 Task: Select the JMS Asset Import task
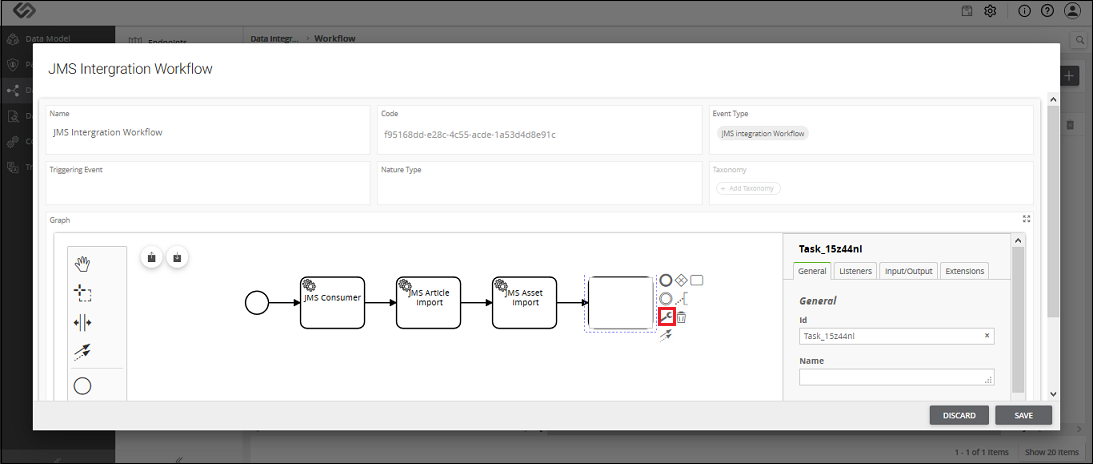525,302
